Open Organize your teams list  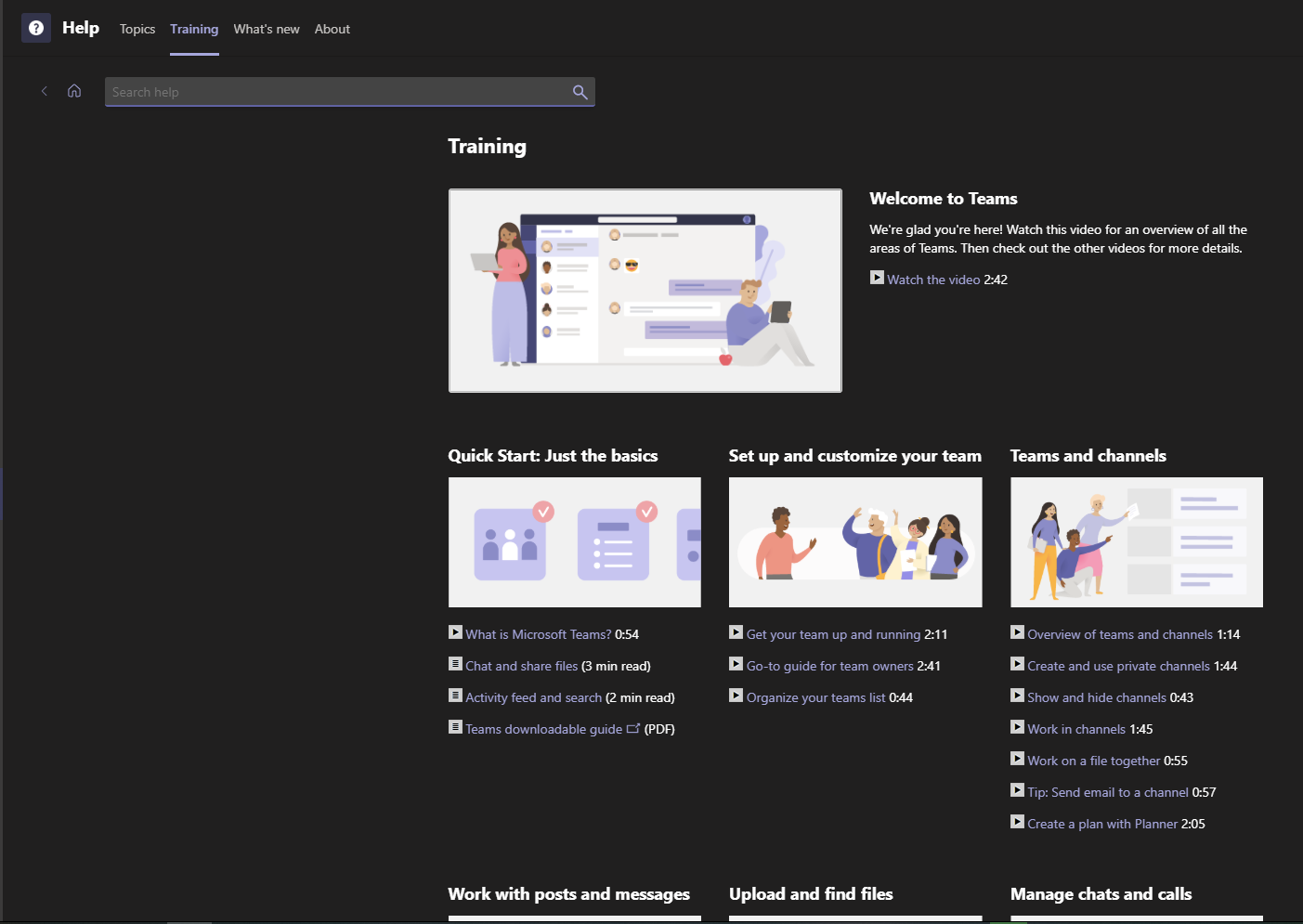[816, 696]
